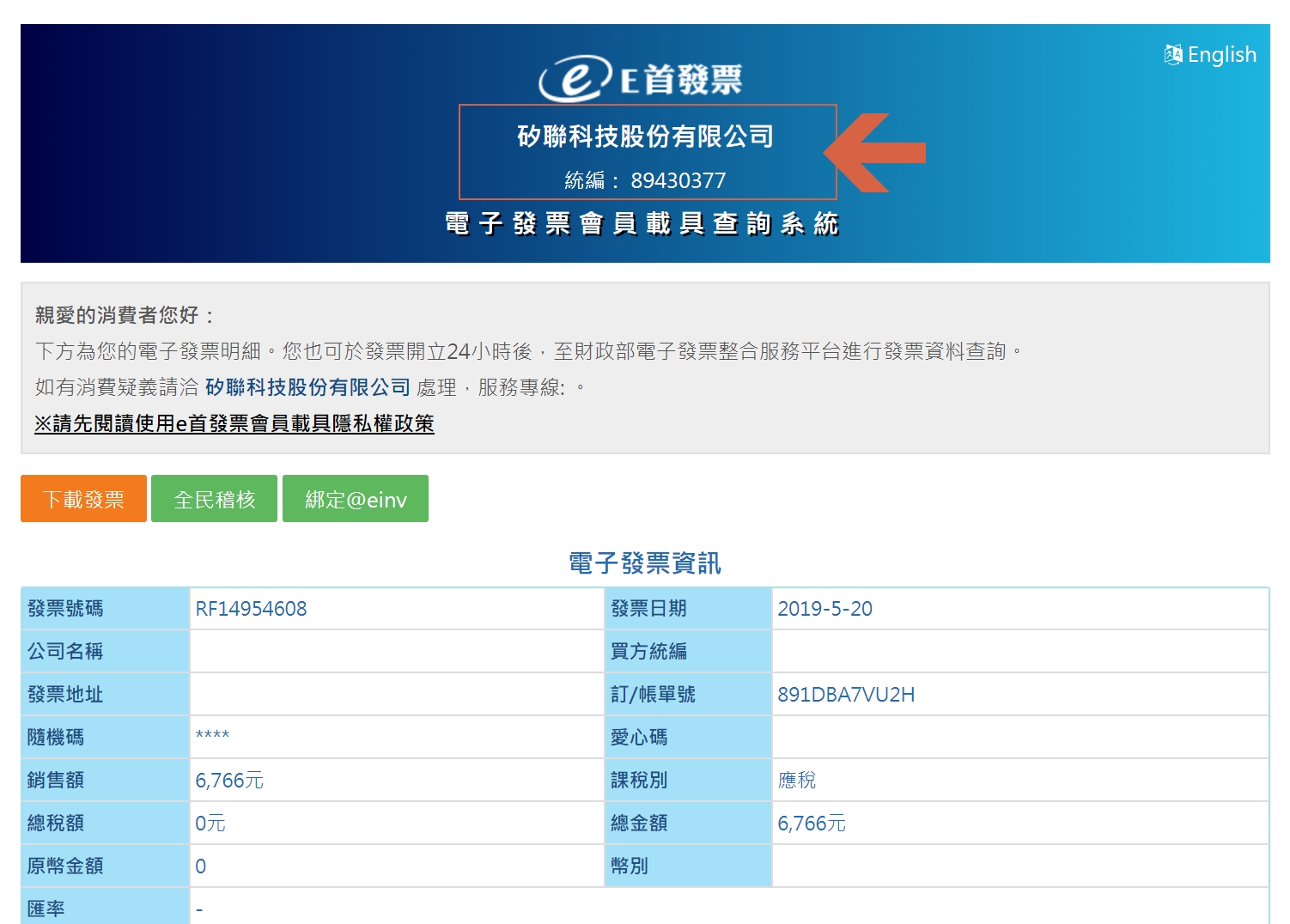This screenshot has height=924, width=1290.
Task: Click the 買方統編 label cell
Action: 688,652
